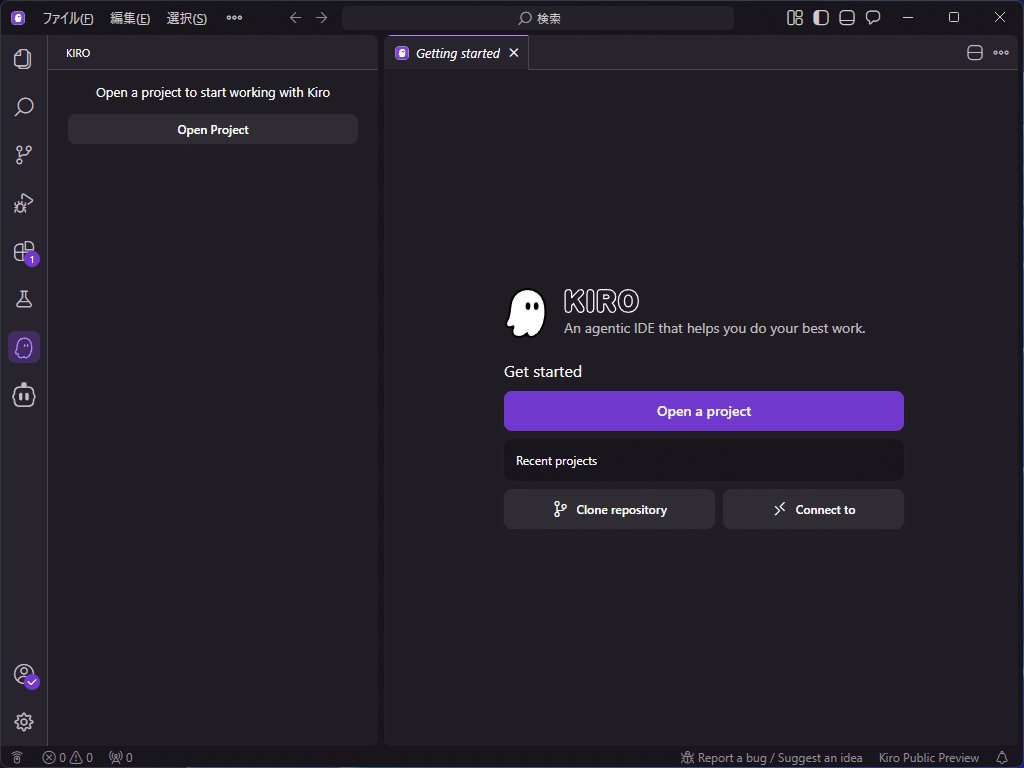Click the bug icon next to Report a bug

pyautogui.click(x=686, y=757)
